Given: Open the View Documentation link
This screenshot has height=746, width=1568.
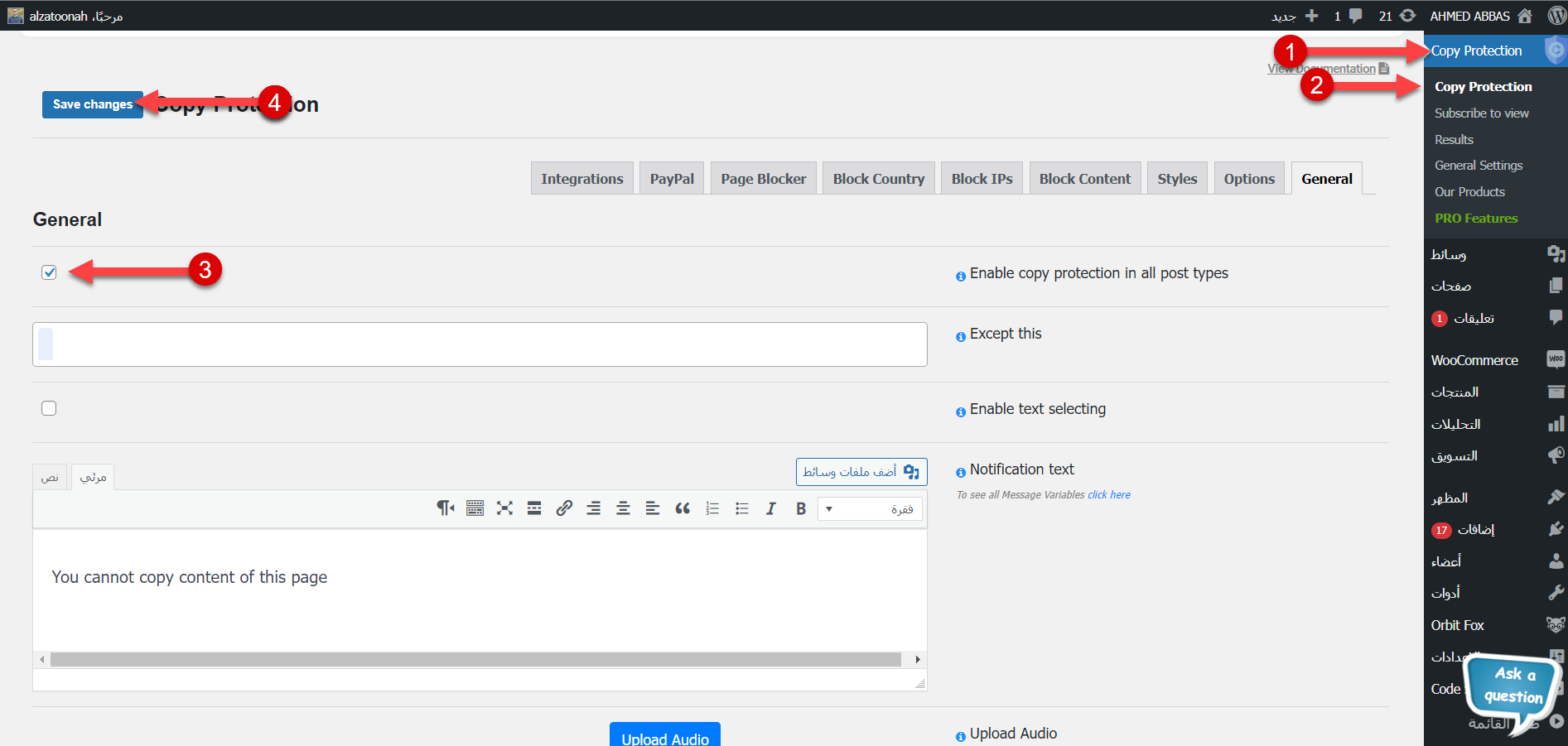Looking at the screenshot, I should click(1327, 69).
